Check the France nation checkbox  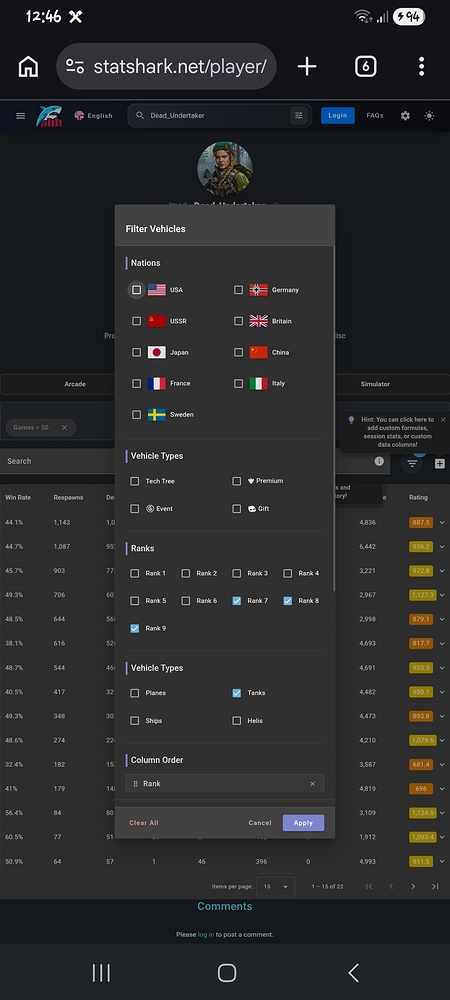tap(136, 383)
